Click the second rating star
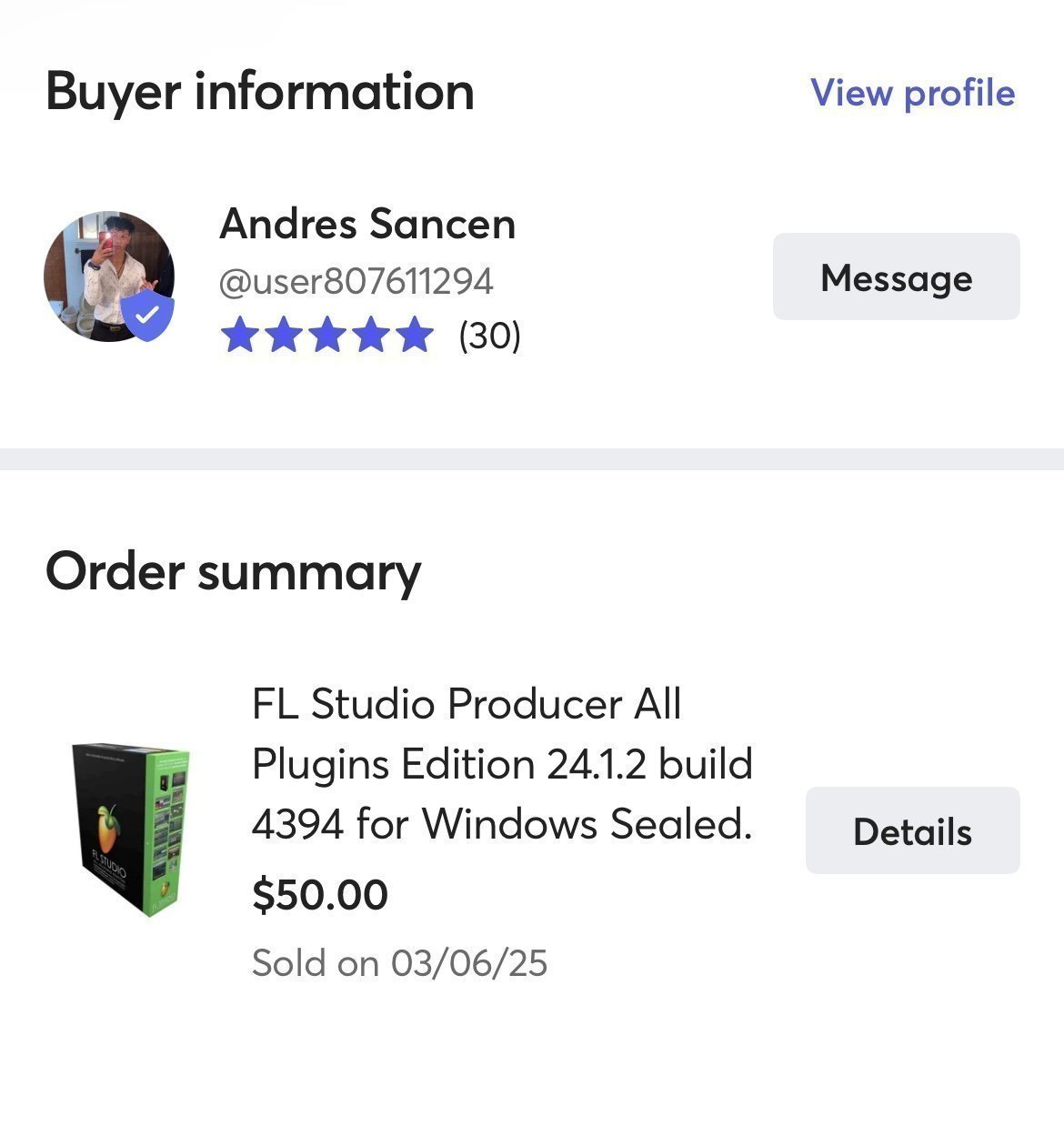The width and height of the screenshot is (1064, 1136). tap(284, 335)
